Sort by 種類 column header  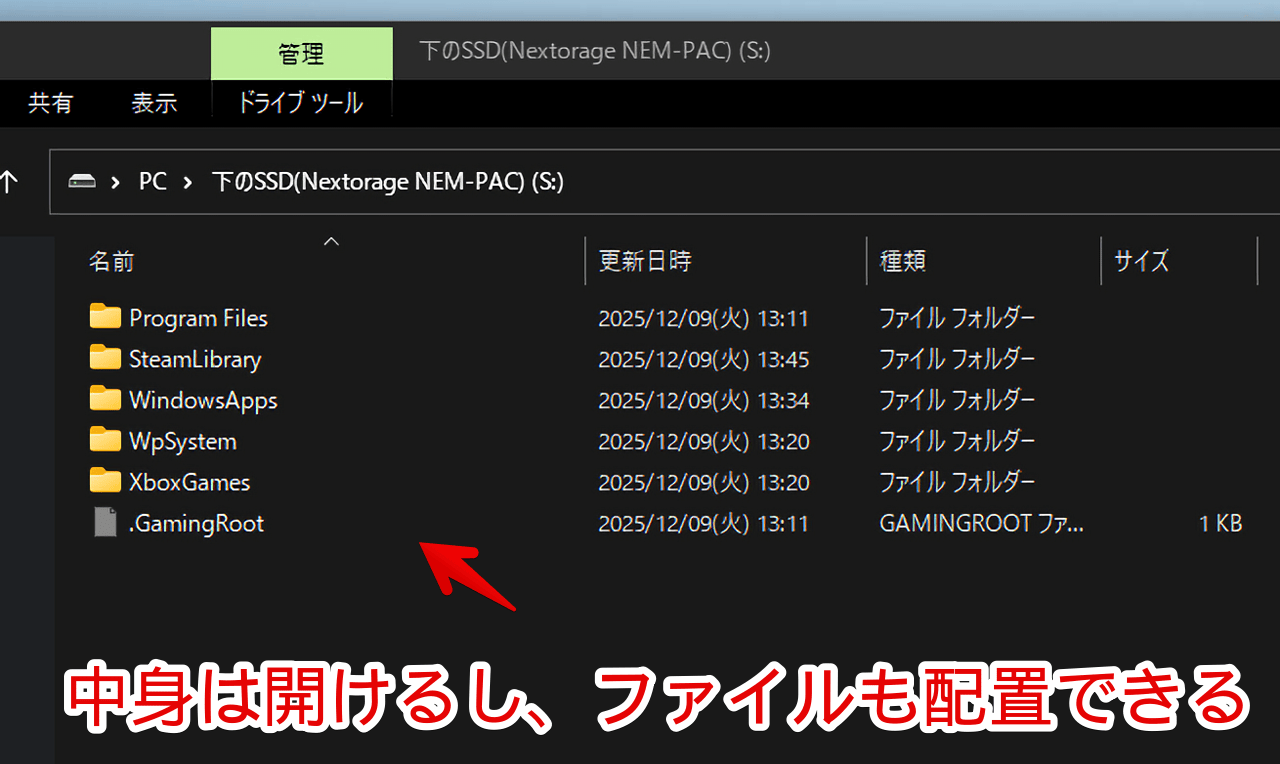[902, 261]
